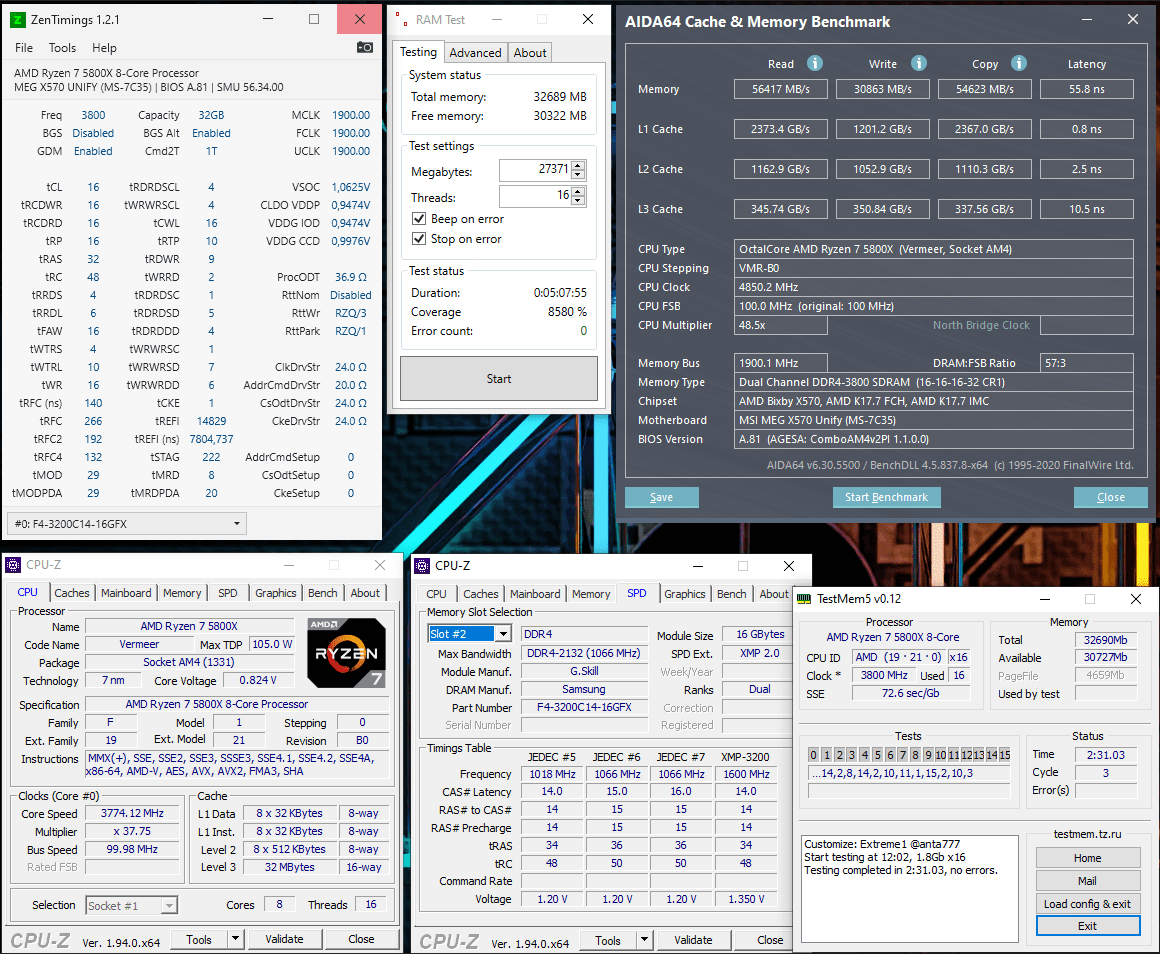The width and height of the screenshot is (1160, 954).
Task: Click Validate button in left CPU-Z window
Action: 284,939
